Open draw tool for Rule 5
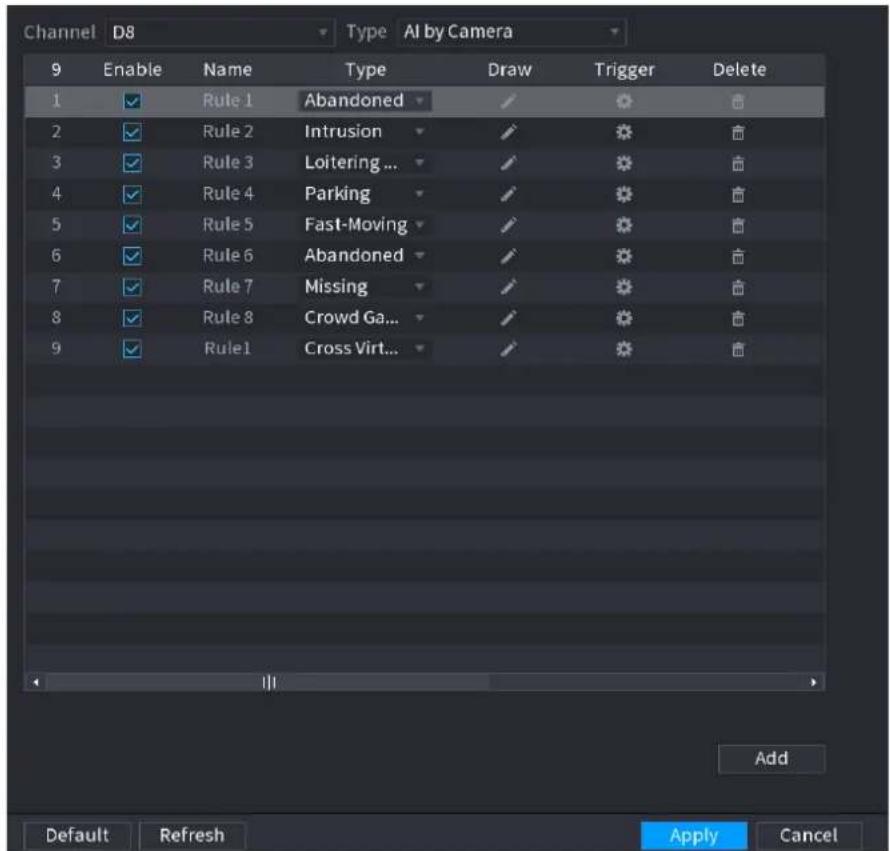The image size is (890, 851). pos(508,225)
